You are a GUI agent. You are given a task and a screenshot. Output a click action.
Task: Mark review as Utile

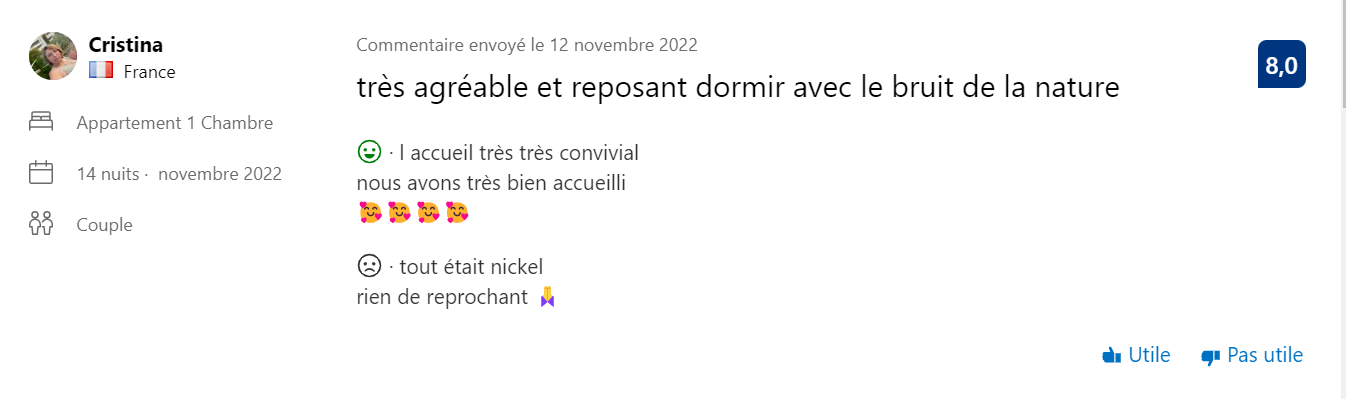[x=1136, y=355]
